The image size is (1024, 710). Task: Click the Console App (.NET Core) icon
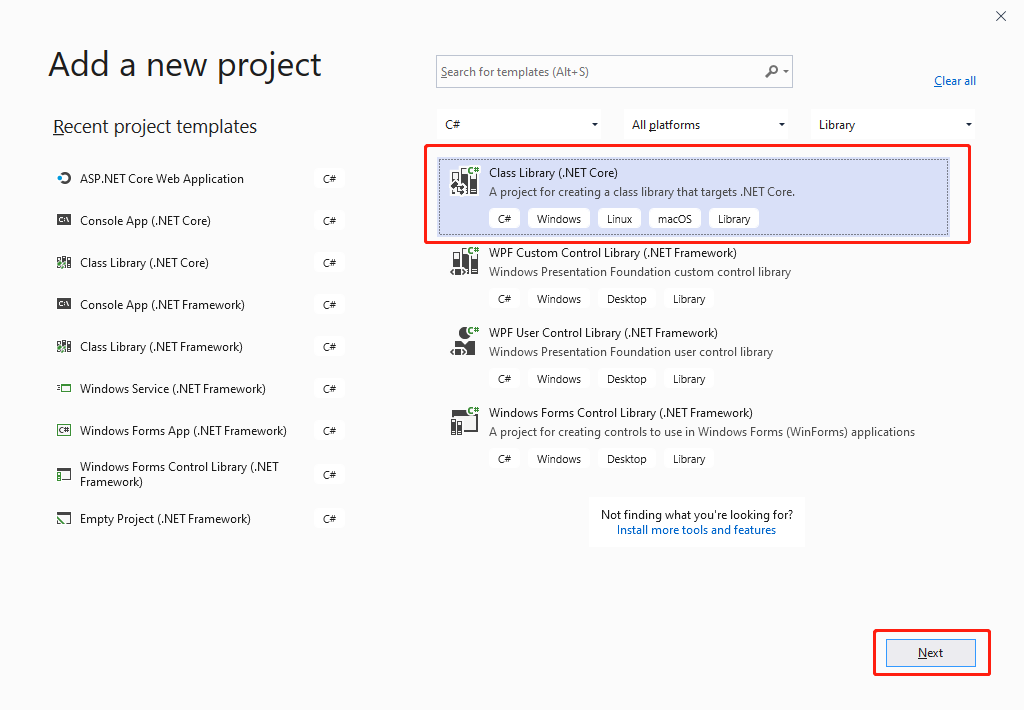click(64, 220)
